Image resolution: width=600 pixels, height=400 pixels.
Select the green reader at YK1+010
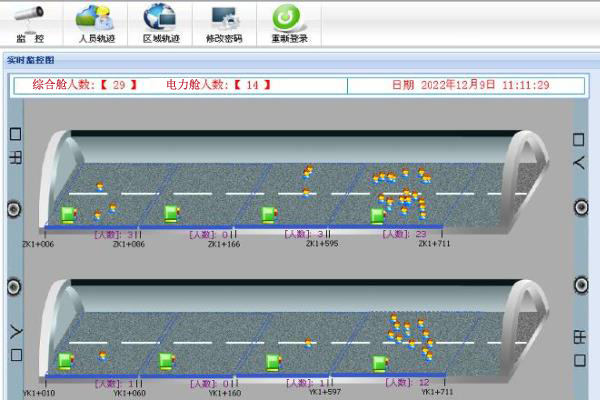[66, 360]
